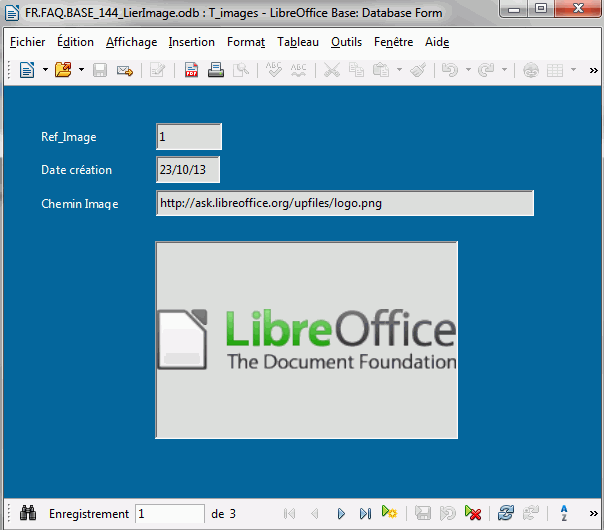Viewport: 604px width, 530px height.
Task: Open the Format menu
Action: (x=246, y=42)
